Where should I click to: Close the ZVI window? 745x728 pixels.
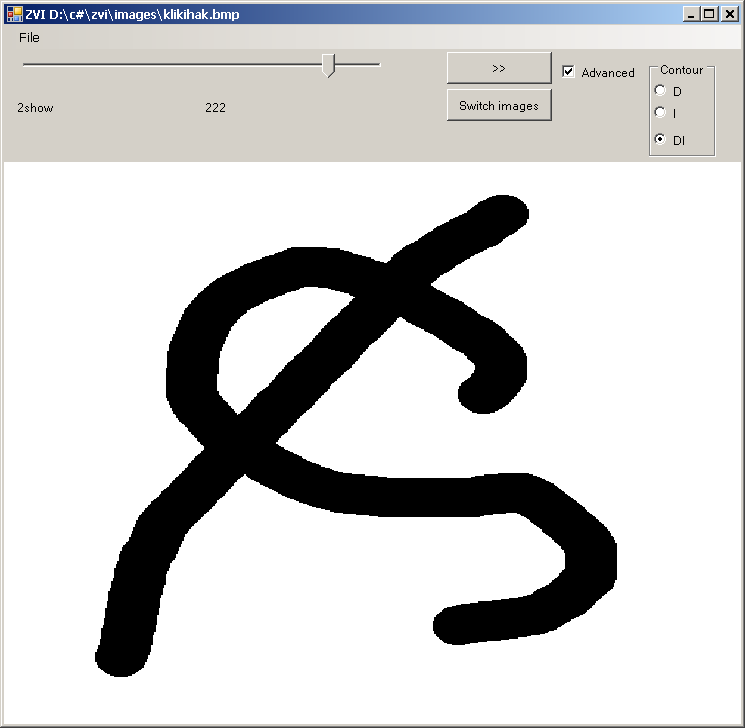point(729,14)
